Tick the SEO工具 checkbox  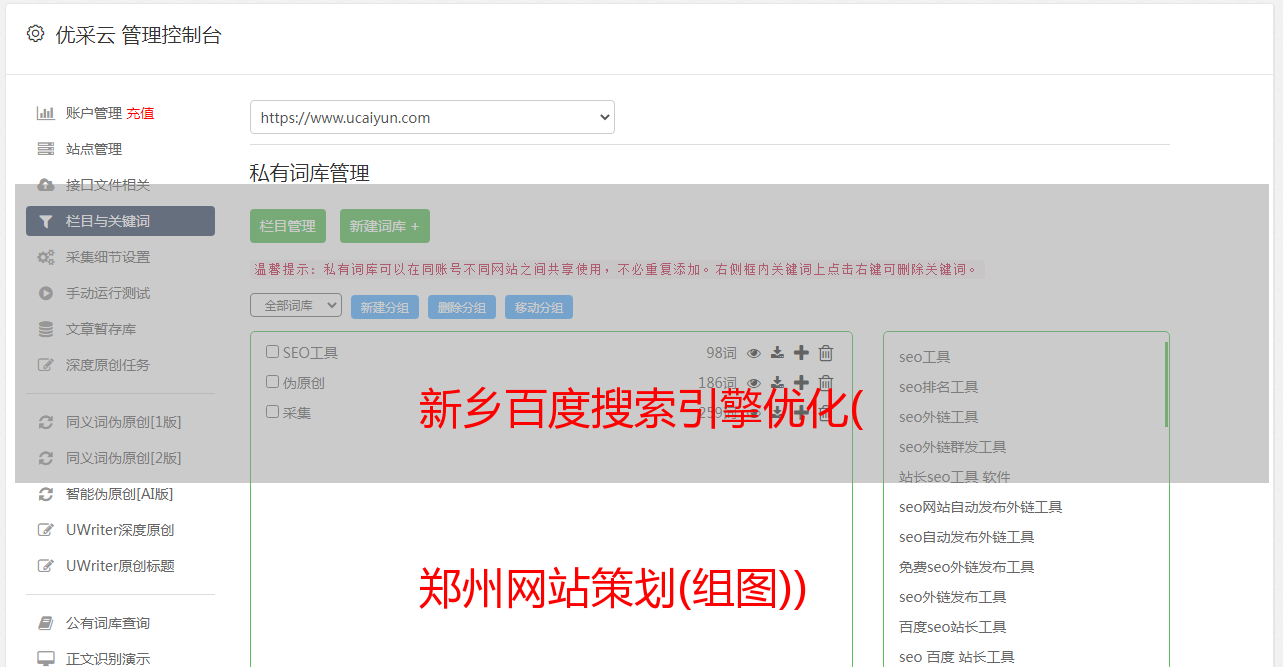click(x=272, y=352)
